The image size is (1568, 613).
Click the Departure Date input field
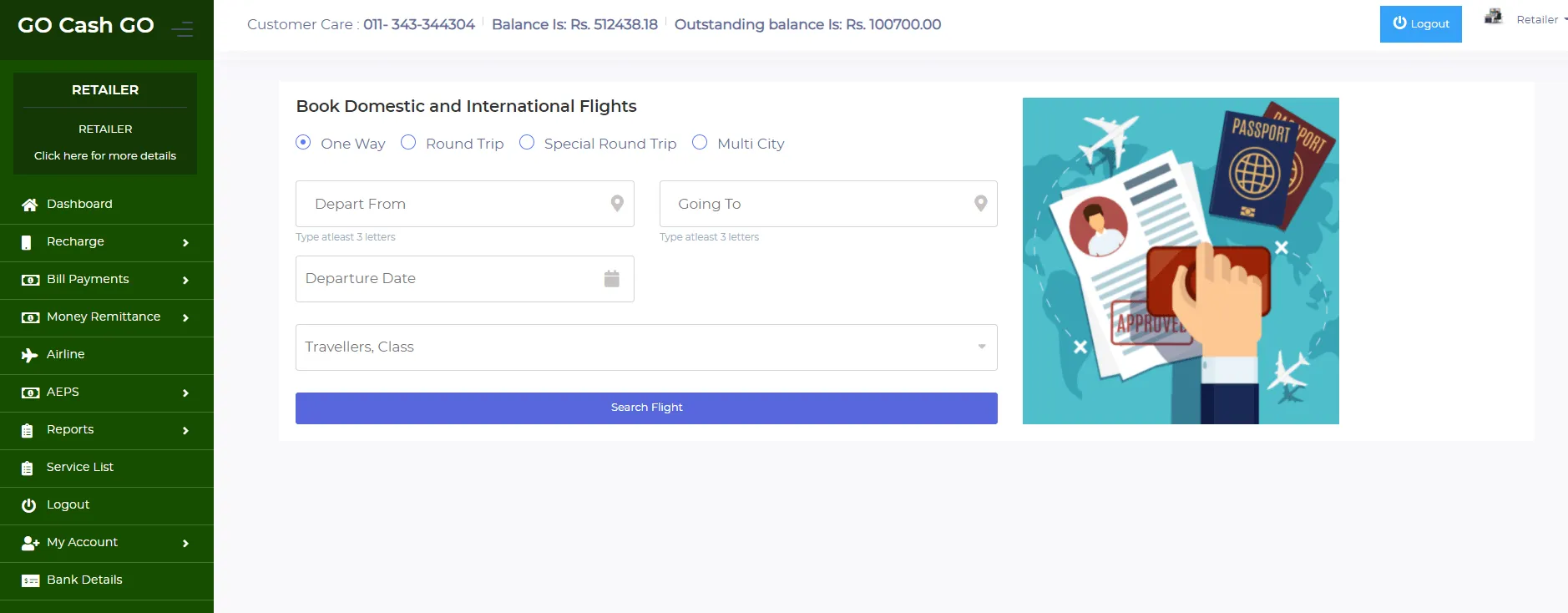click(449, 279)
